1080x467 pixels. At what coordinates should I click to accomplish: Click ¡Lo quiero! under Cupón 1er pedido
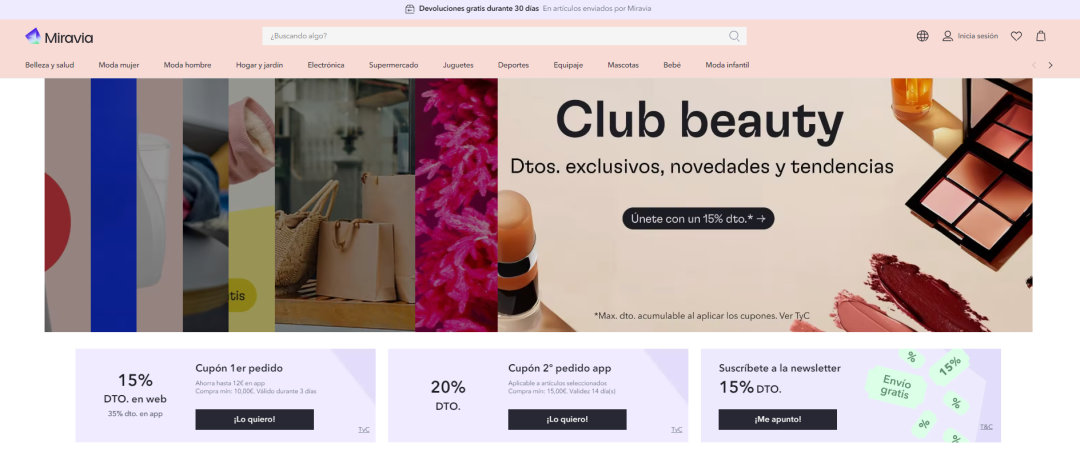[254, 419]
